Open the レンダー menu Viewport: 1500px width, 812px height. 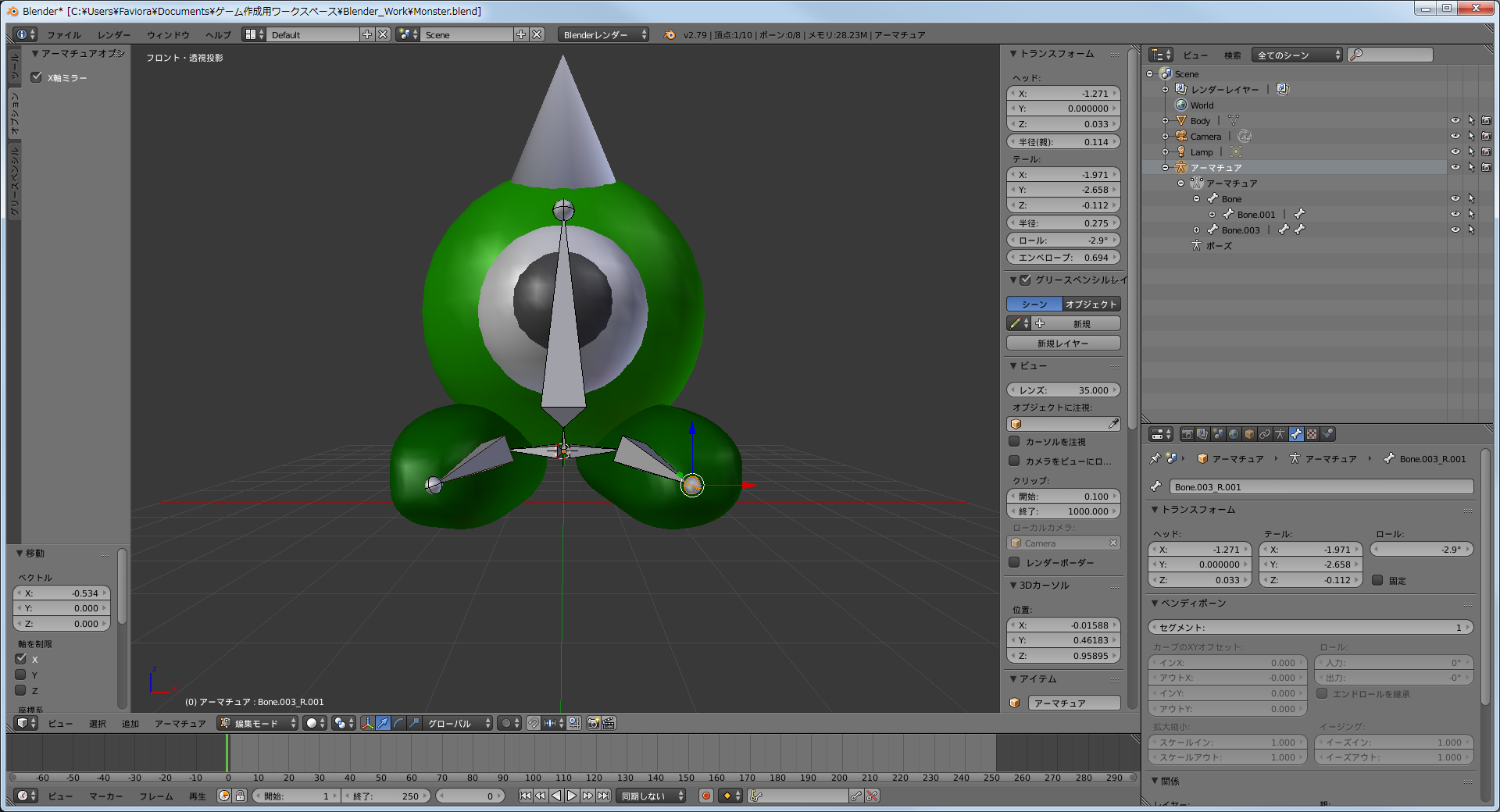tap(114, 34)
